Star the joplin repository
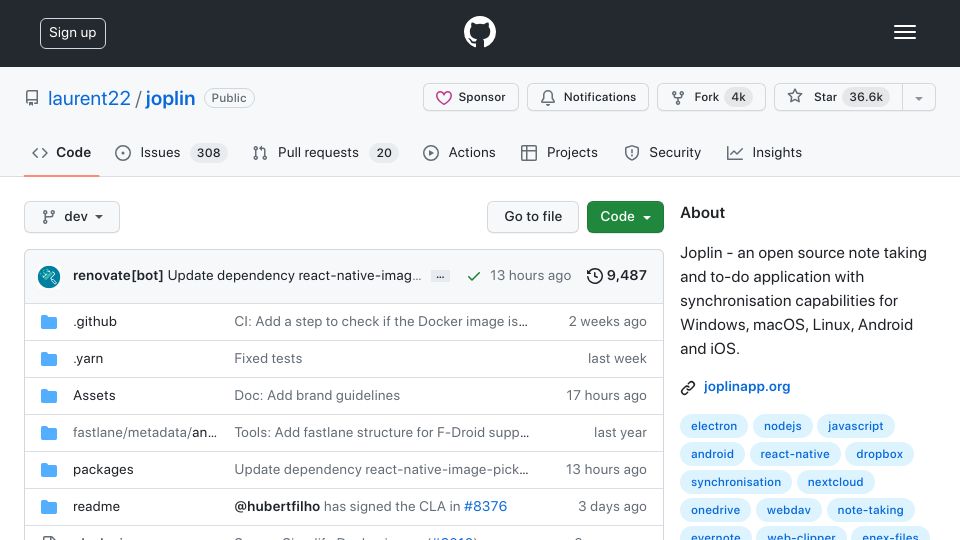The image size is (960, 540). 839,97
